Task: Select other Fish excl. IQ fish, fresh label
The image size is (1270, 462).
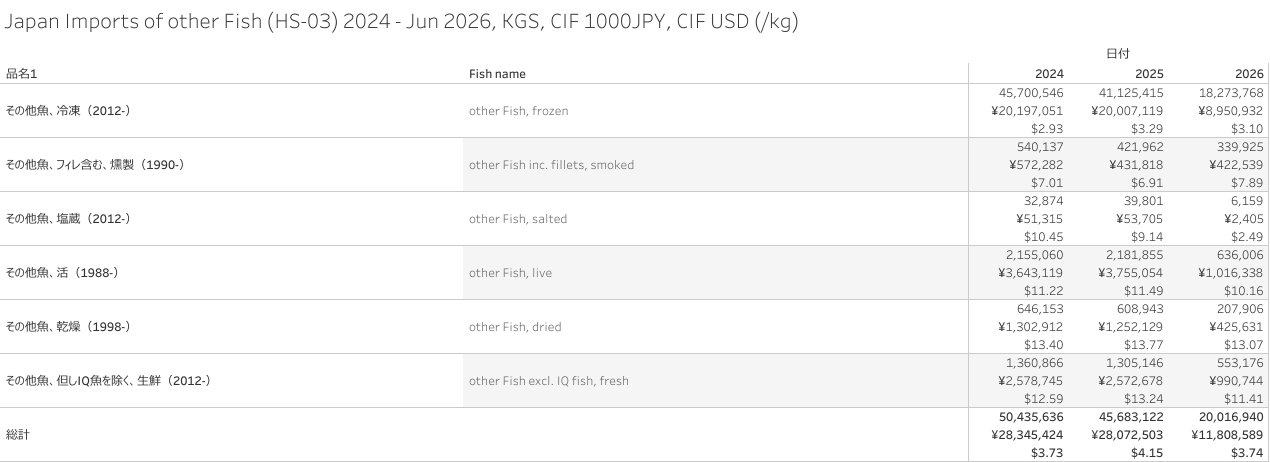Action: (x=549, y=381)
